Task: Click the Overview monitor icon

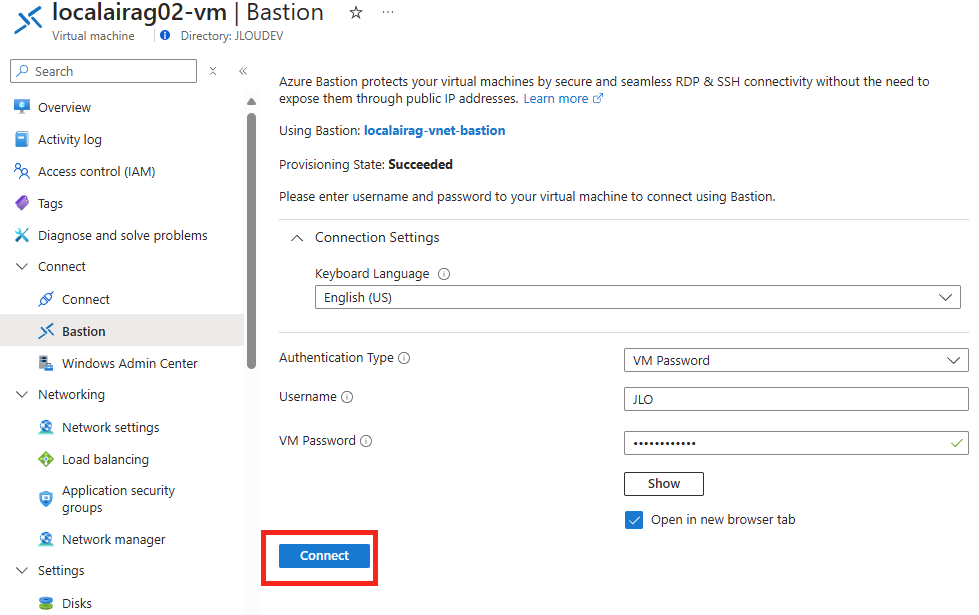Action: pyautogui.click(x=22, y=107)
